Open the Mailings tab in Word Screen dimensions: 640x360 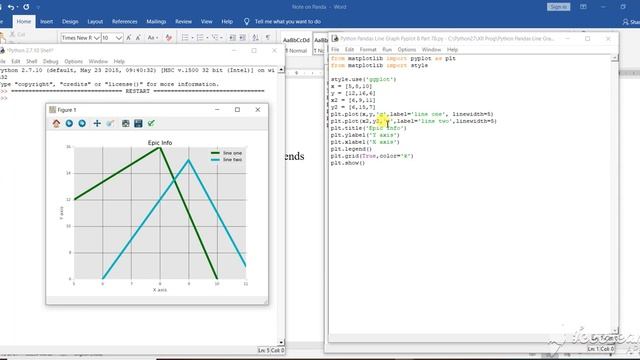pos(156,22)
